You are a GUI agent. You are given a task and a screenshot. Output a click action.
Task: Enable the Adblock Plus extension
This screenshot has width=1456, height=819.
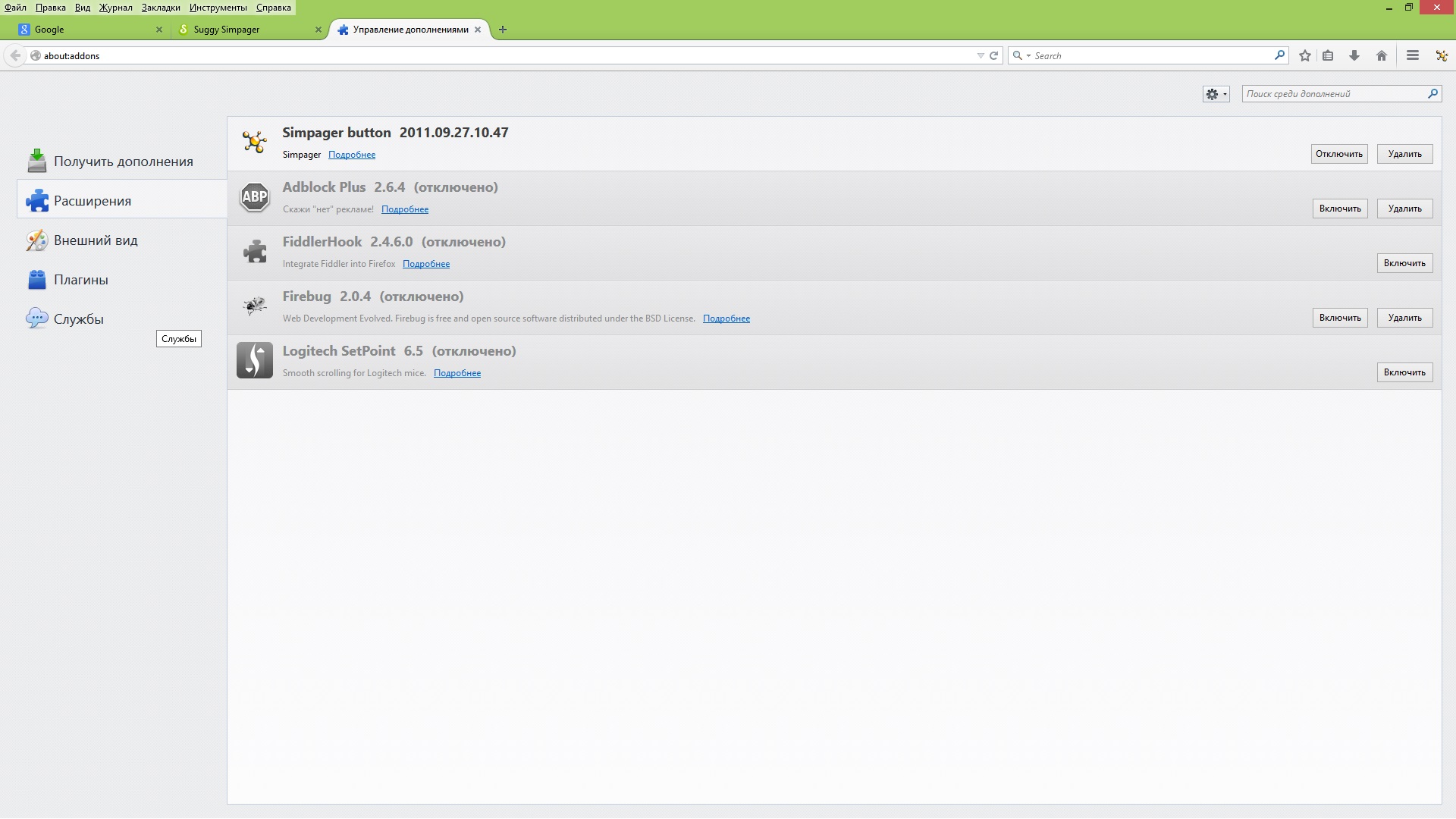point(1339,209)
